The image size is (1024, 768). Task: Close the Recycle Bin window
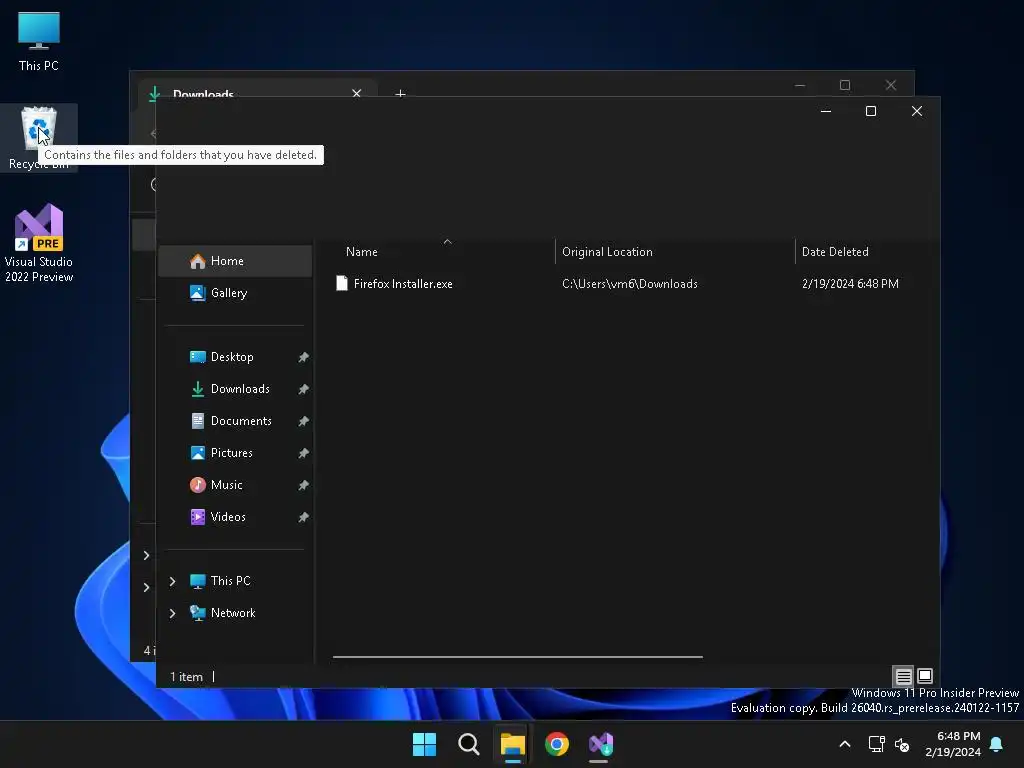click(x=917, y=111)
